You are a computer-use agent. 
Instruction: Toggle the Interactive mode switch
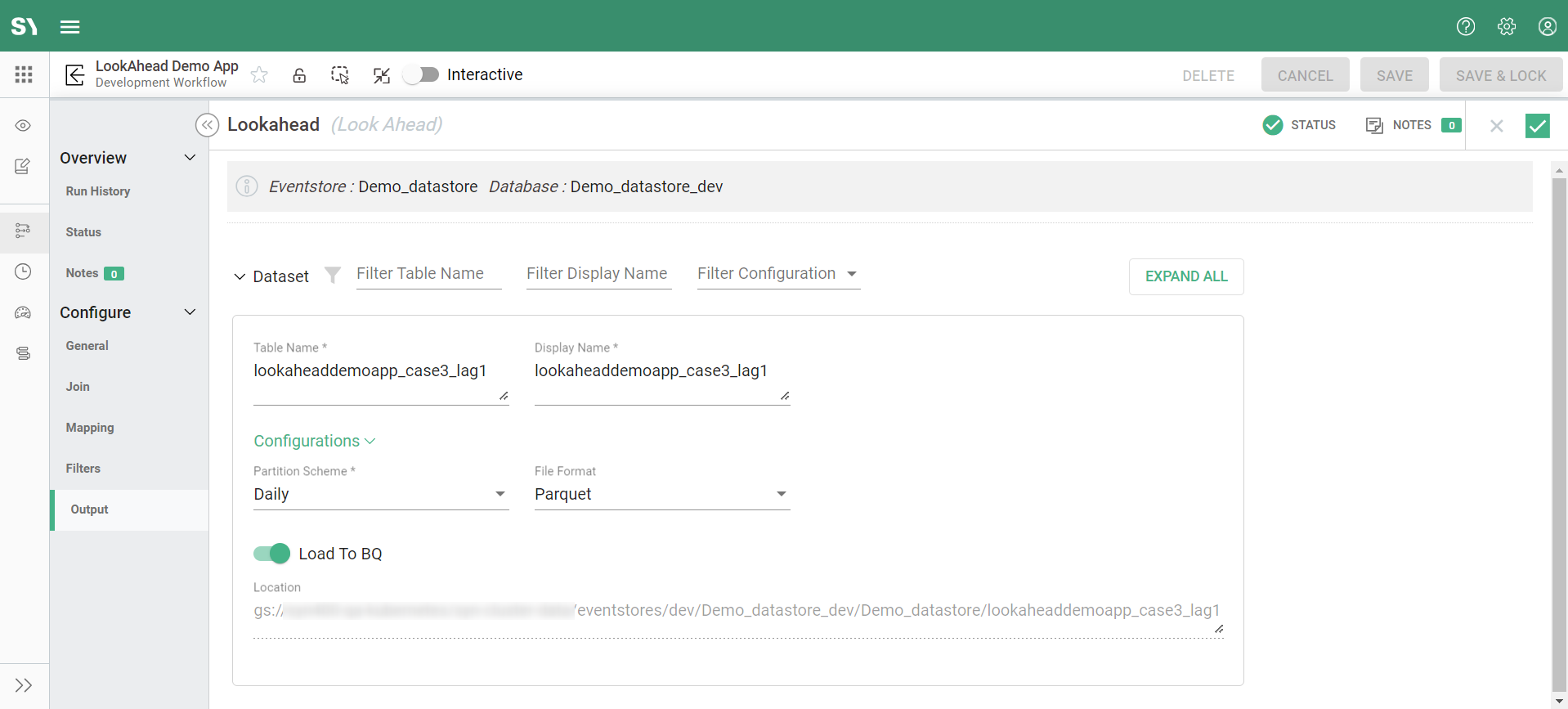[423, 75]
